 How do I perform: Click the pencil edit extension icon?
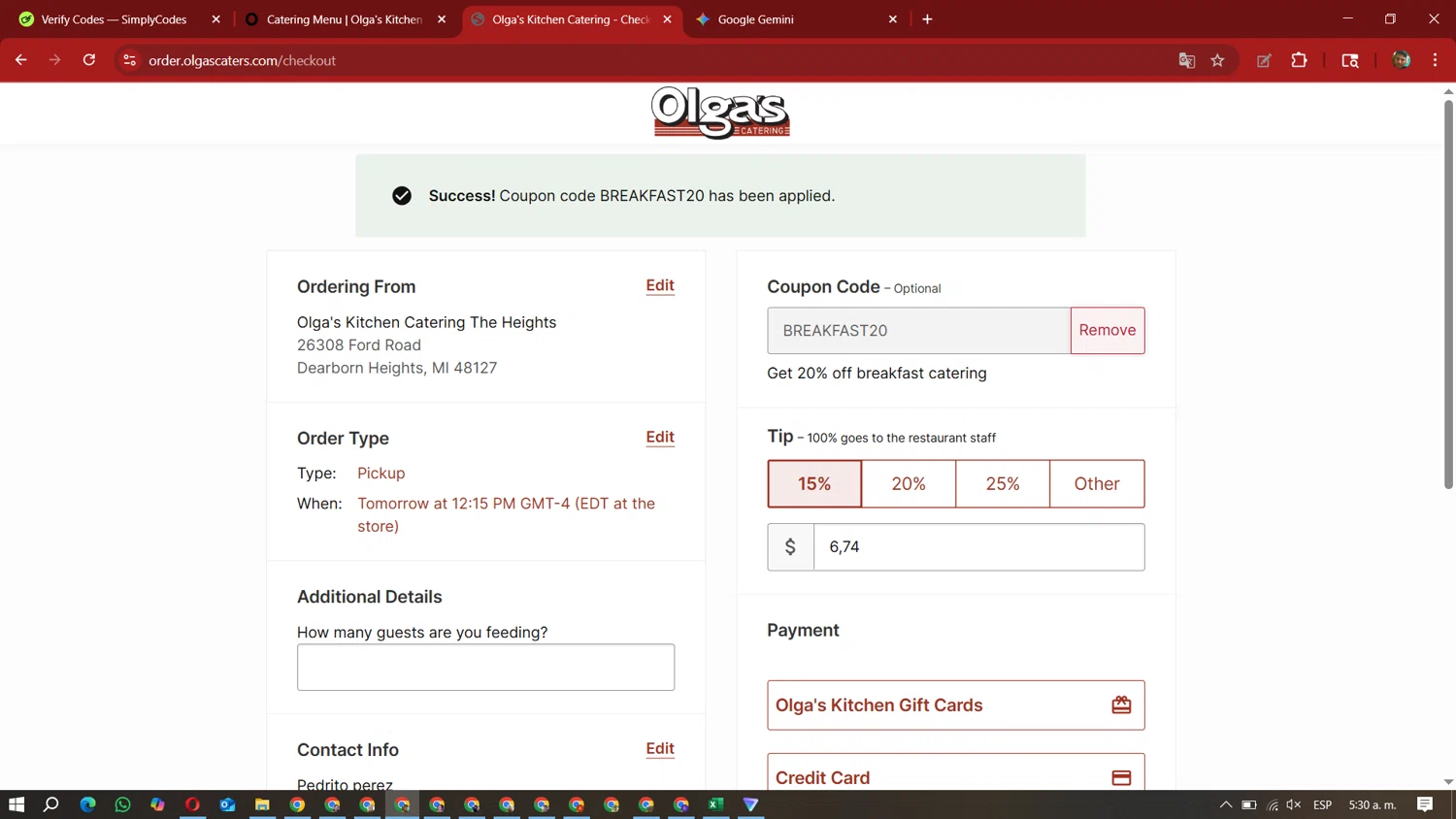coord(1264,60)
